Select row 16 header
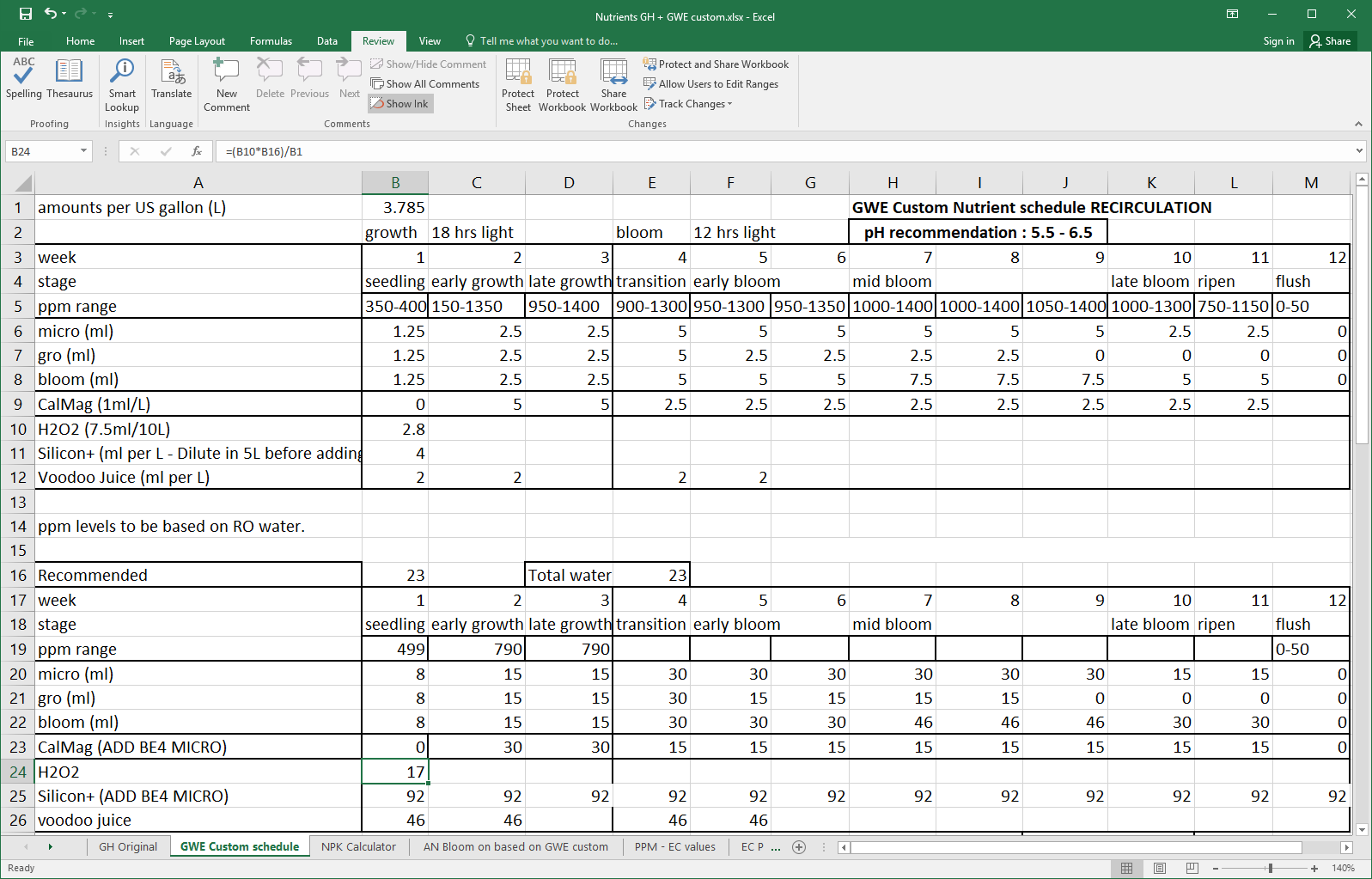The height and width of the screenshot is (879, 1372). (x=17, y=576)
